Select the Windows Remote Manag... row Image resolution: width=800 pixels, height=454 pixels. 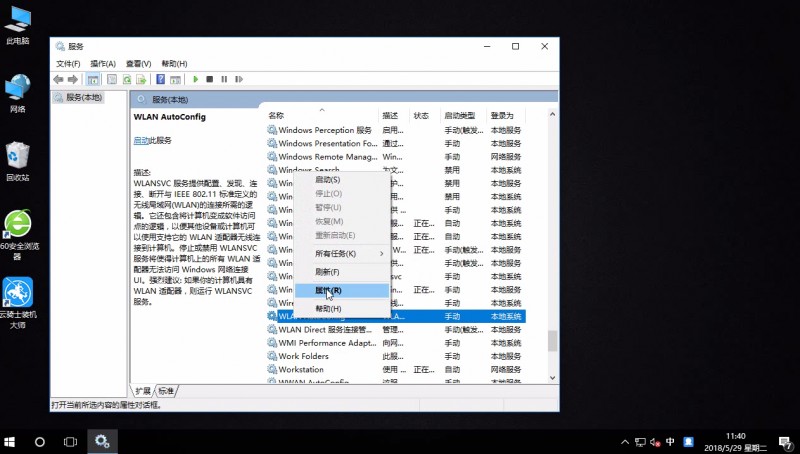[396, 157]
